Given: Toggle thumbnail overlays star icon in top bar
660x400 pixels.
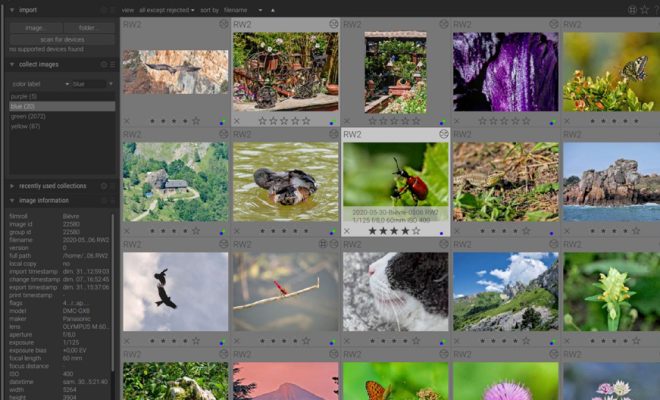Looking at the screenshot, I should 644,10.
